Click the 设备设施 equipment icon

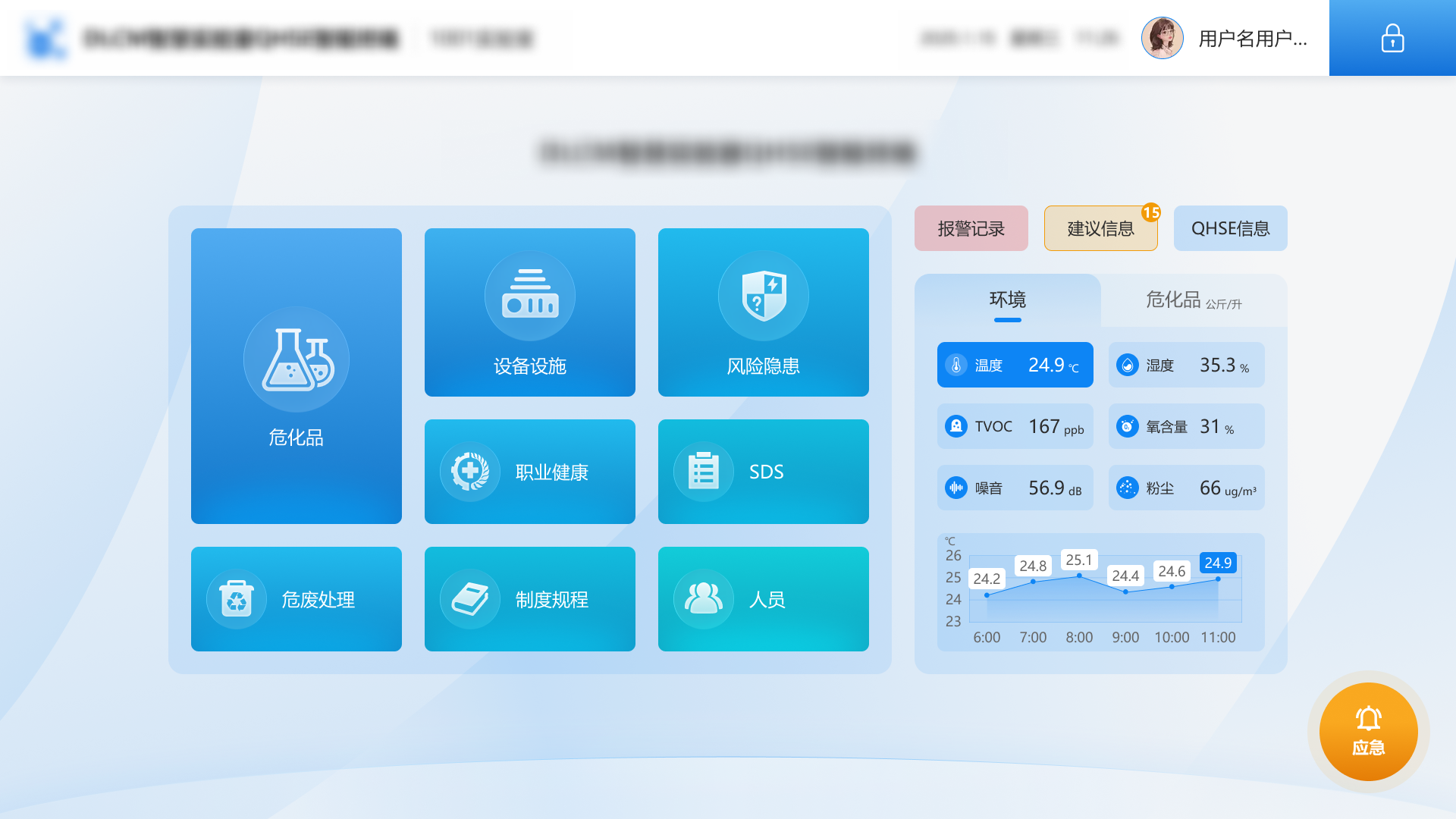(529, 296)
